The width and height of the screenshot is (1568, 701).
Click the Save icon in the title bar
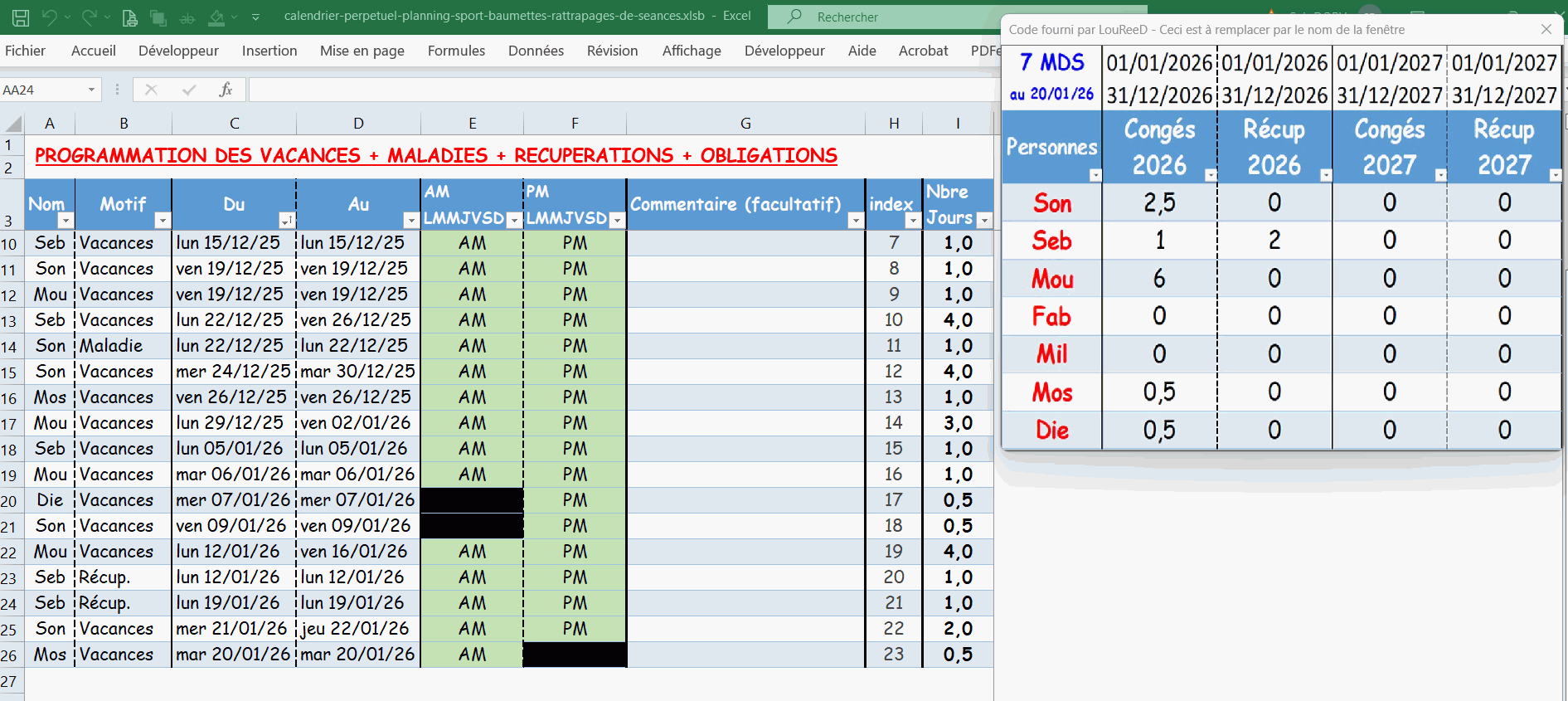pyautogui.click(x=21, y=17)
